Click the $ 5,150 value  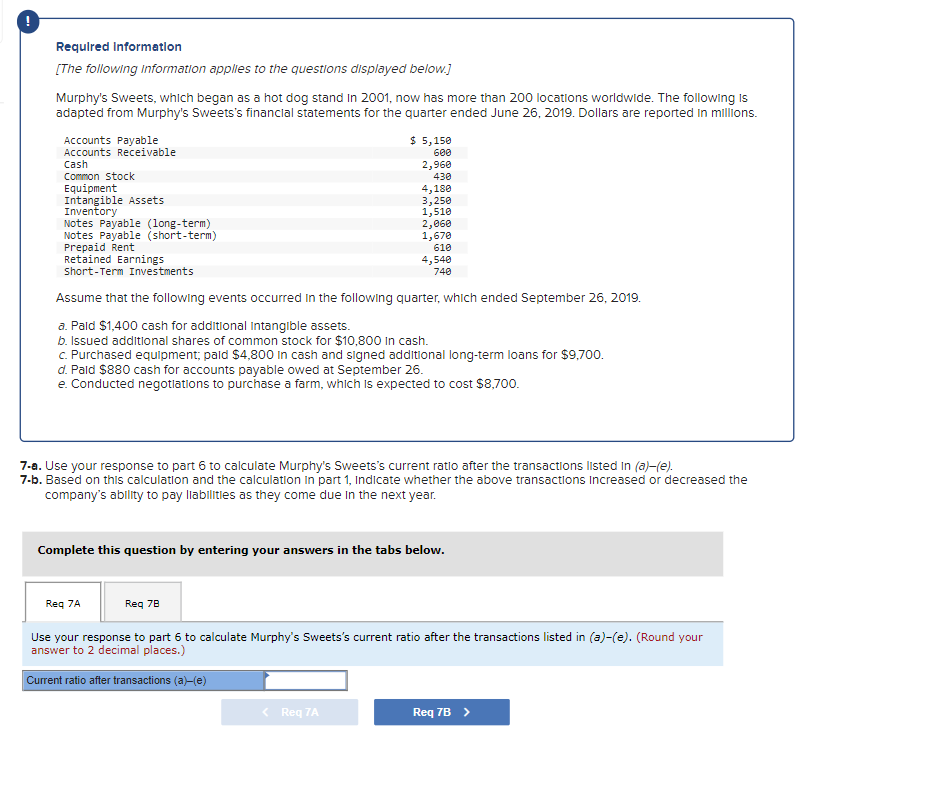430,140
